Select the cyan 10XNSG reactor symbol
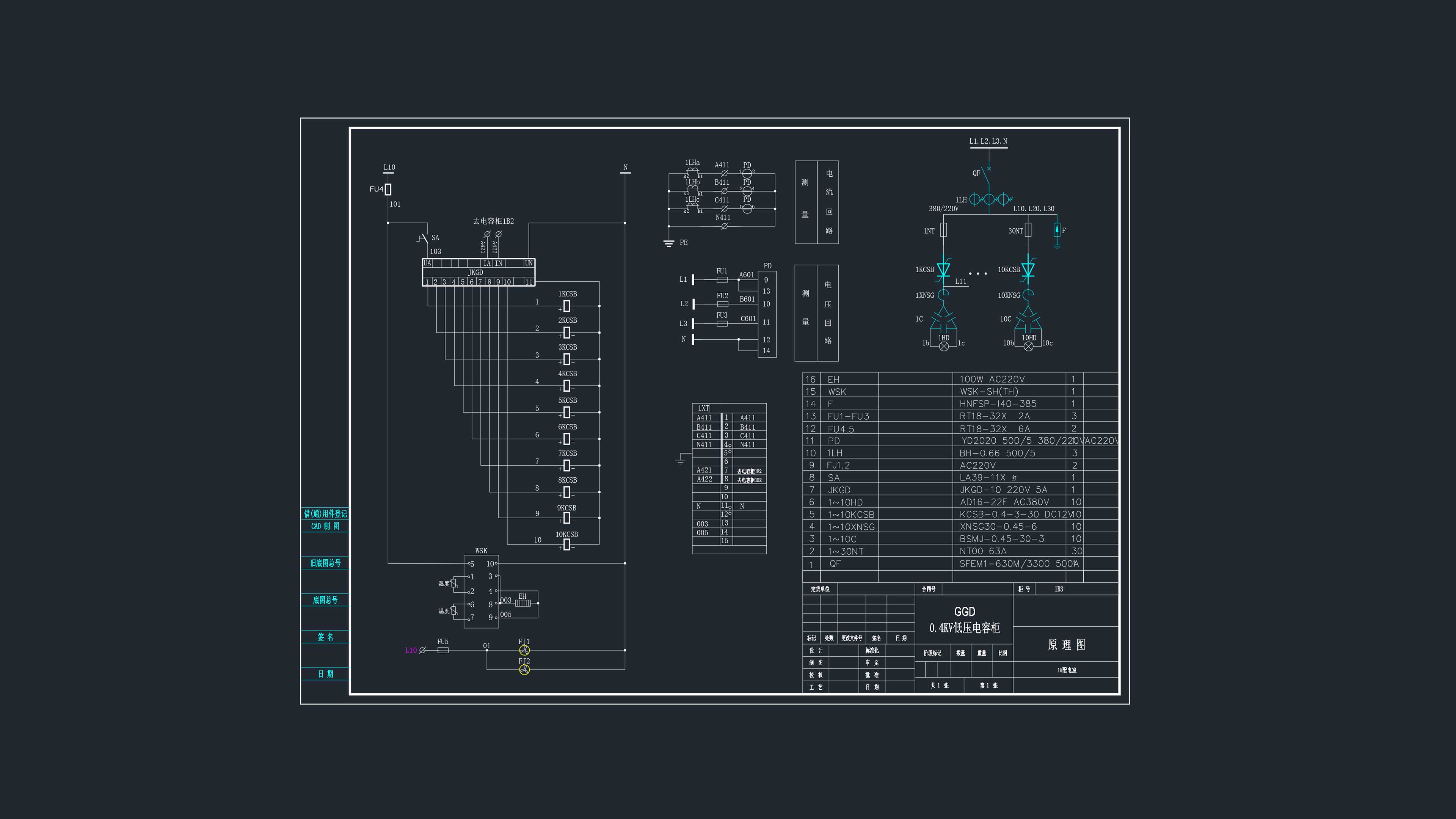 (x=1029, y=295)
